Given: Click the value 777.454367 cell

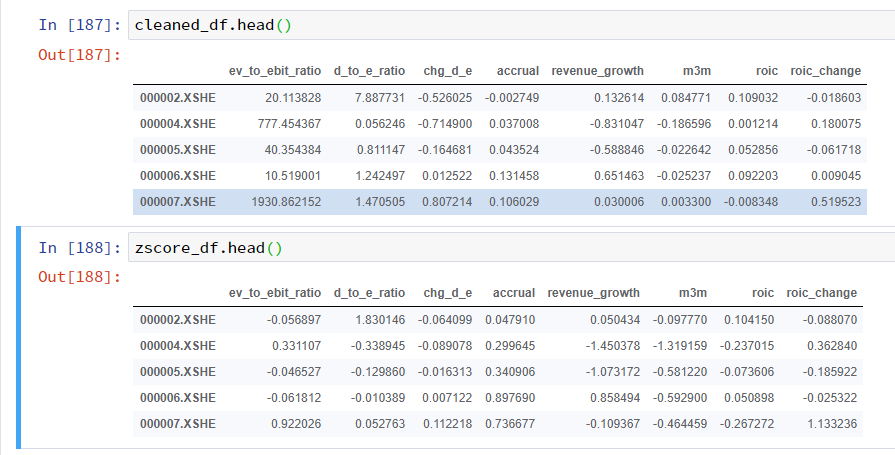Looking at the screenshot, I should pos(289,124).
